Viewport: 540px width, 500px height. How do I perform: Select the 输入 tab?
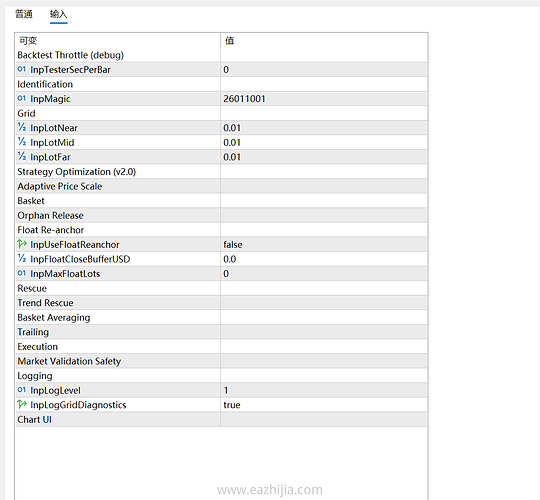point(59,14)
